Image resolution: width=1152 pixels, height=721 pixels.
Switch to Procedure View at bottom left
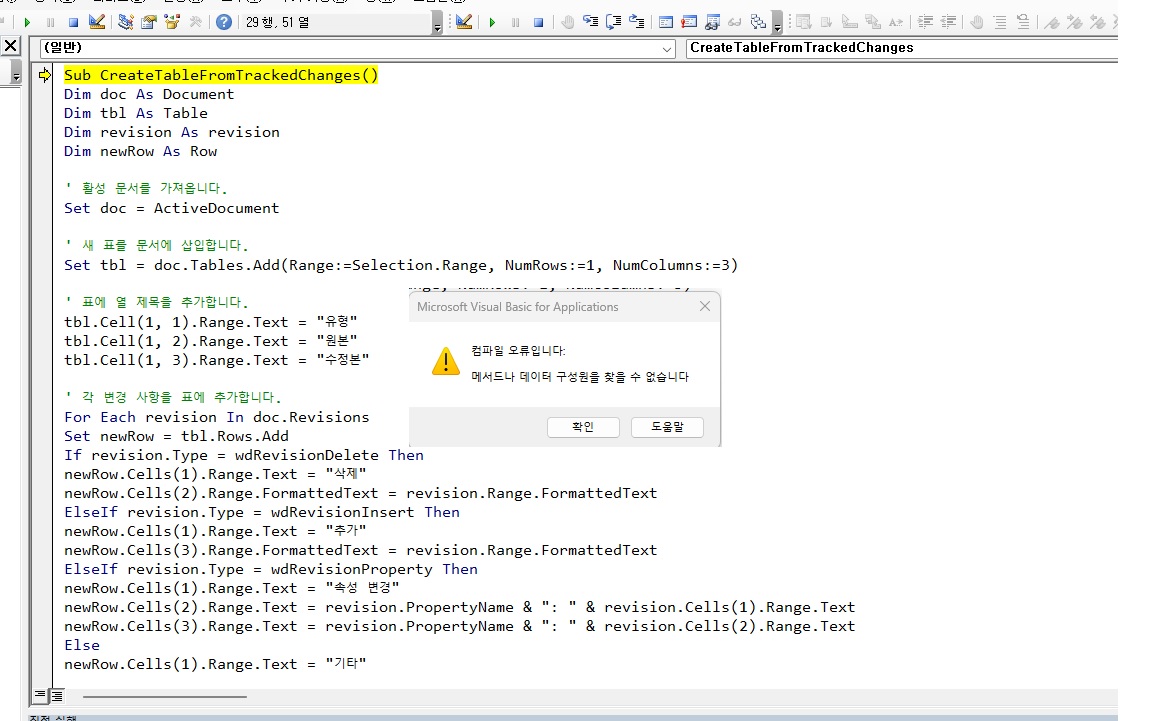(x=40, y=694)
